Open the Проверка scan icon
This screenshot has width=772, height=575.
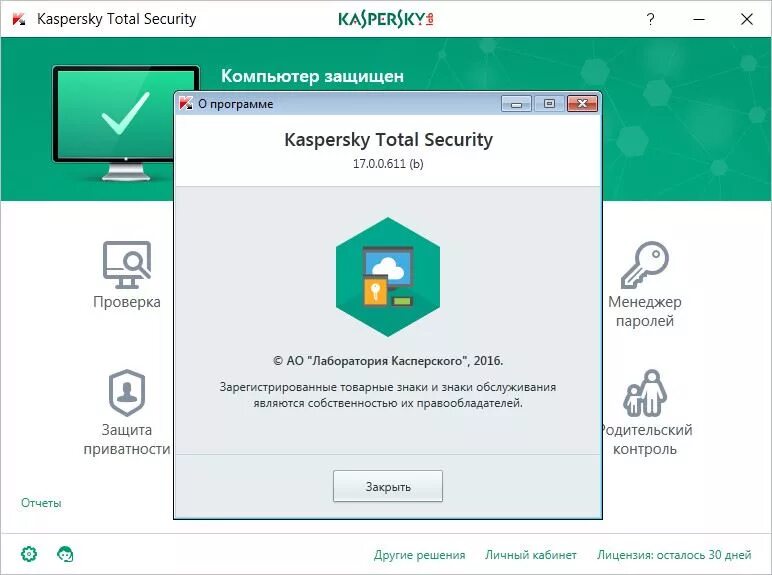tap(127, 264)
